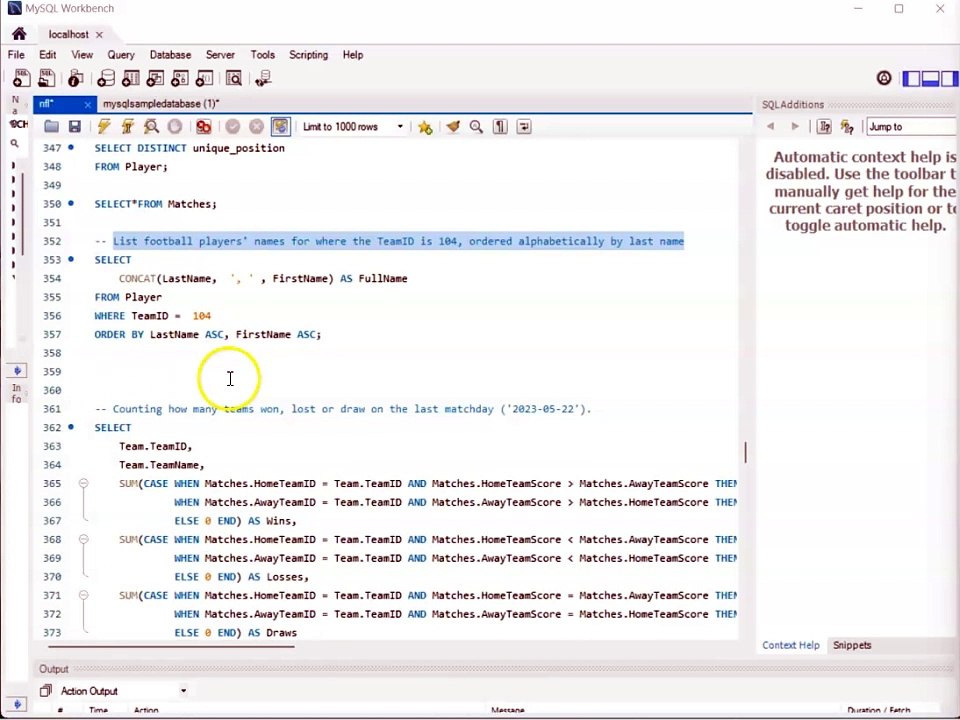Open the object inspector icon
This screenshot has height=720, width=960.
click(75, 78)
